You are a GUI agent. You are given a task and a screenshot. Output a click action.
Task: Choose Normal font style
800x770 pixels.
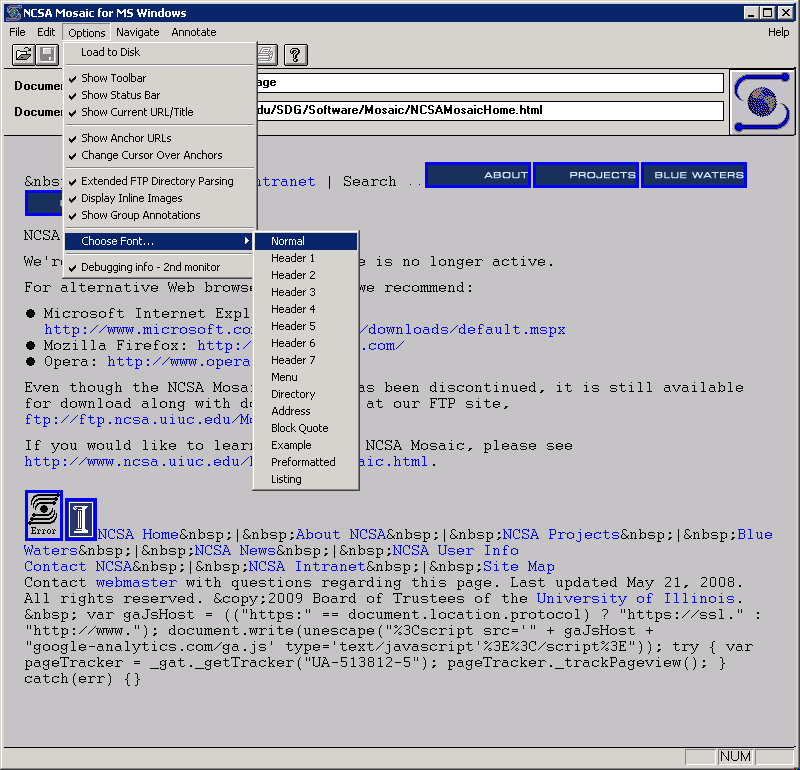306,241
